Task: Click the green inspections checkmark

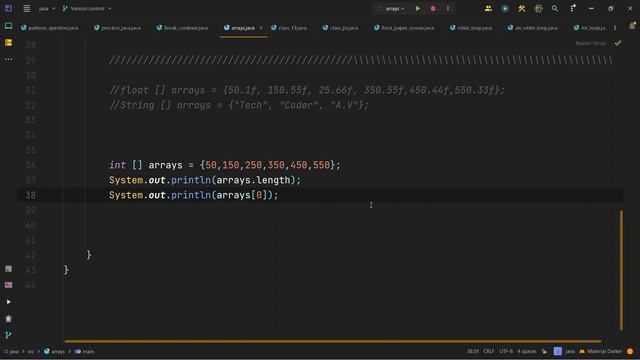Action: pyautogui.click(x=618, y=43)
